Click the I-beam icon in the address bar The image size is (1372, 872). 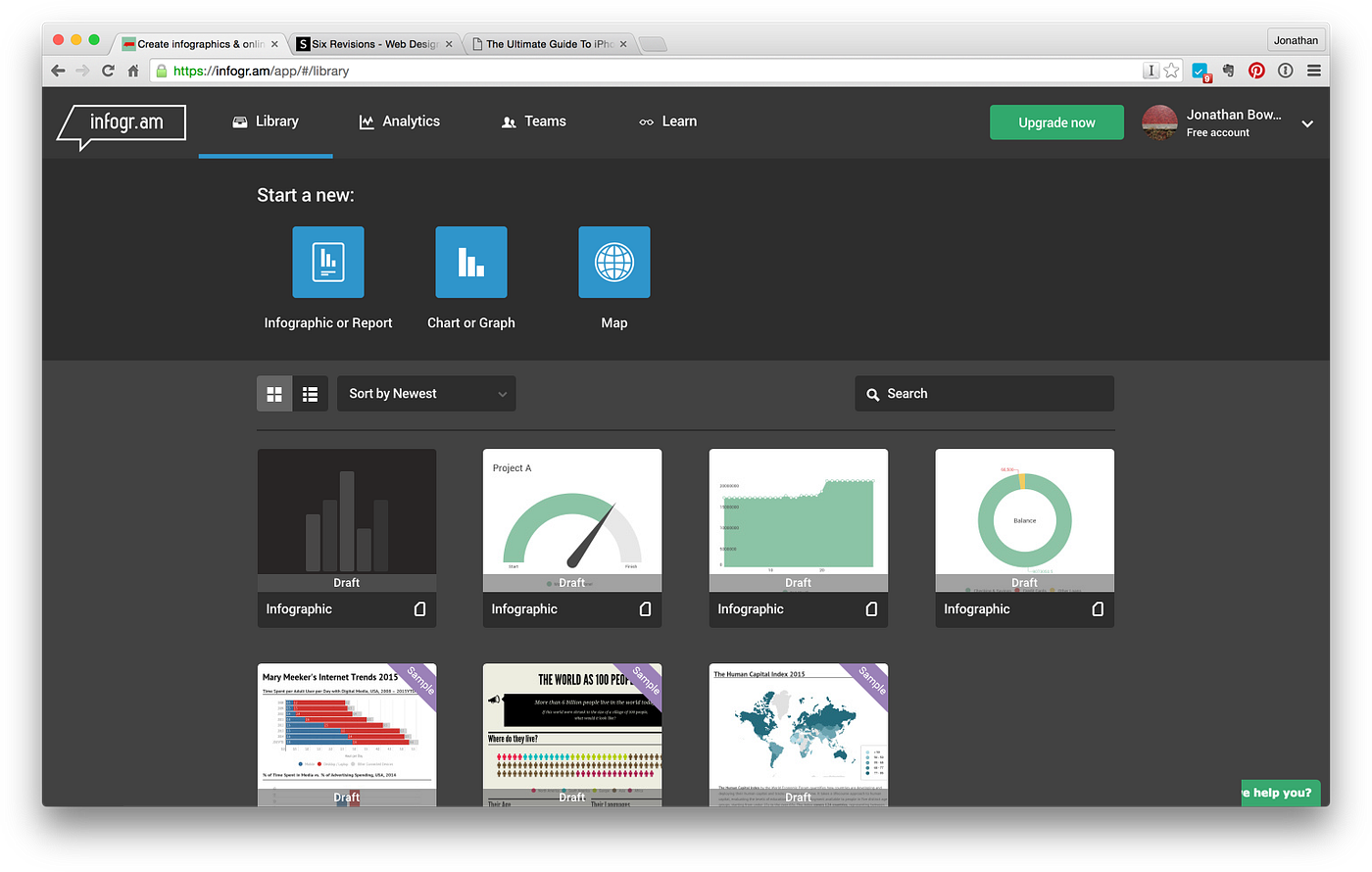pos(1151,71)
